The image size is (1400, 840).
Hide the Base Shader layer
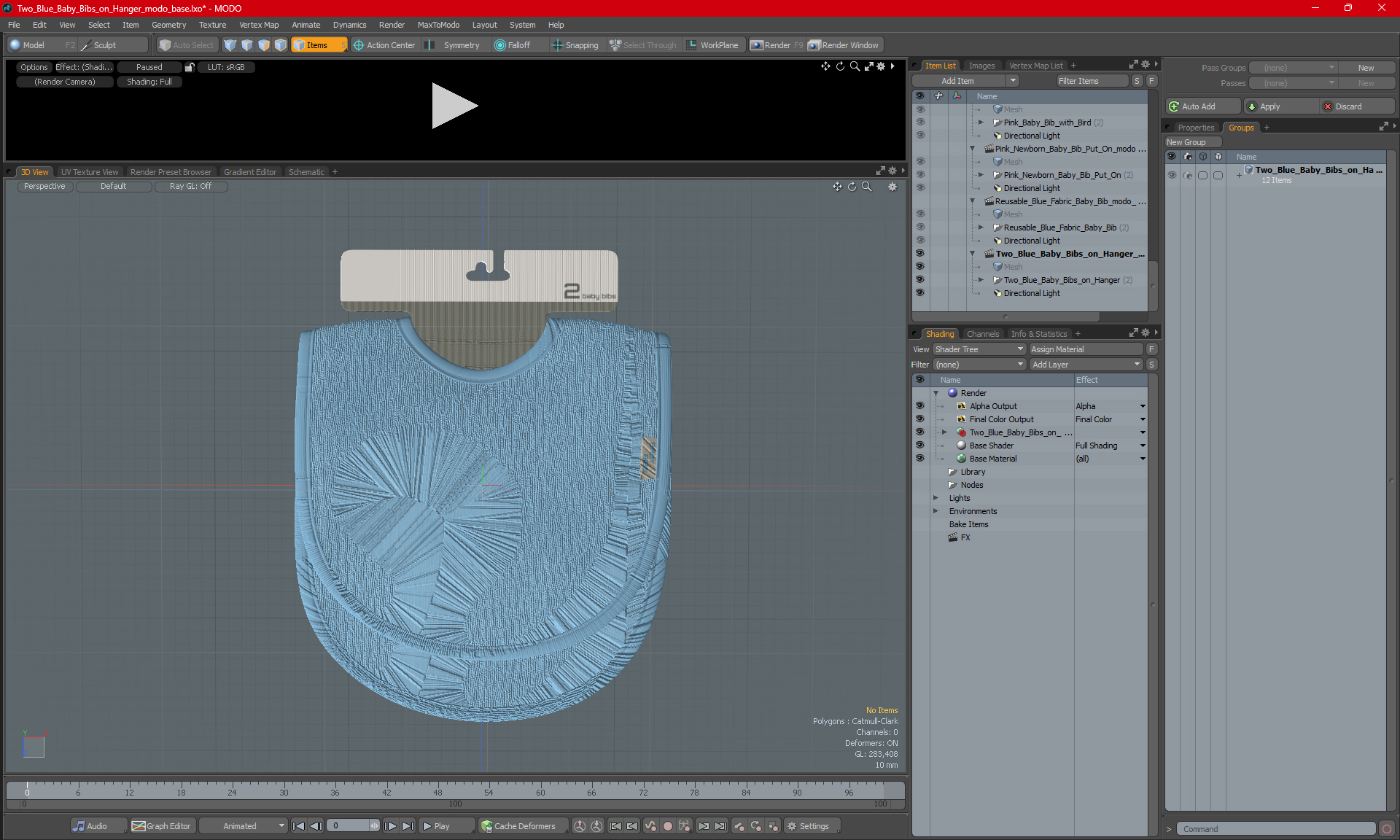click(x=919, y=446)
